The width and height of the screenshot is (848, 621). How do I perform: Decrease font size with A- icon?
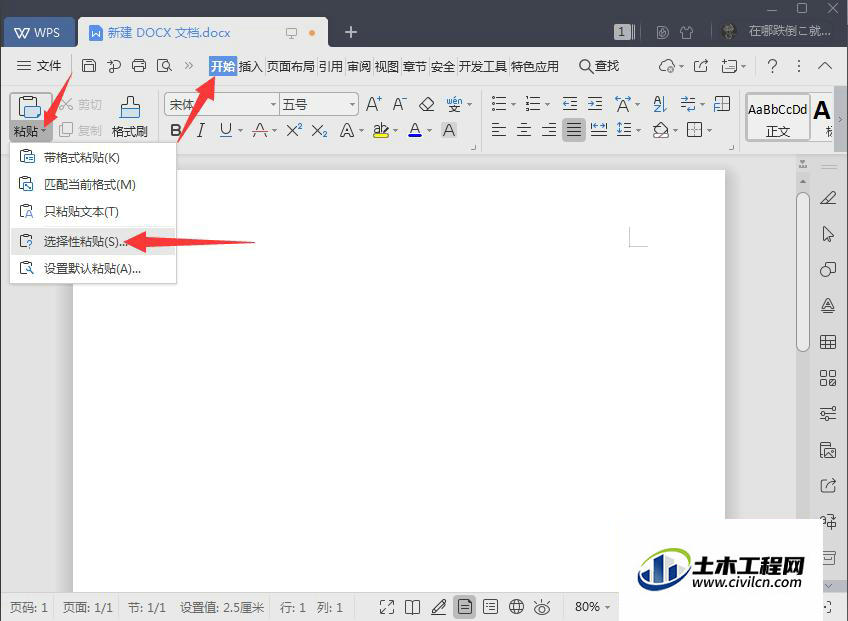pyautogui.click(x=399, y=103)
